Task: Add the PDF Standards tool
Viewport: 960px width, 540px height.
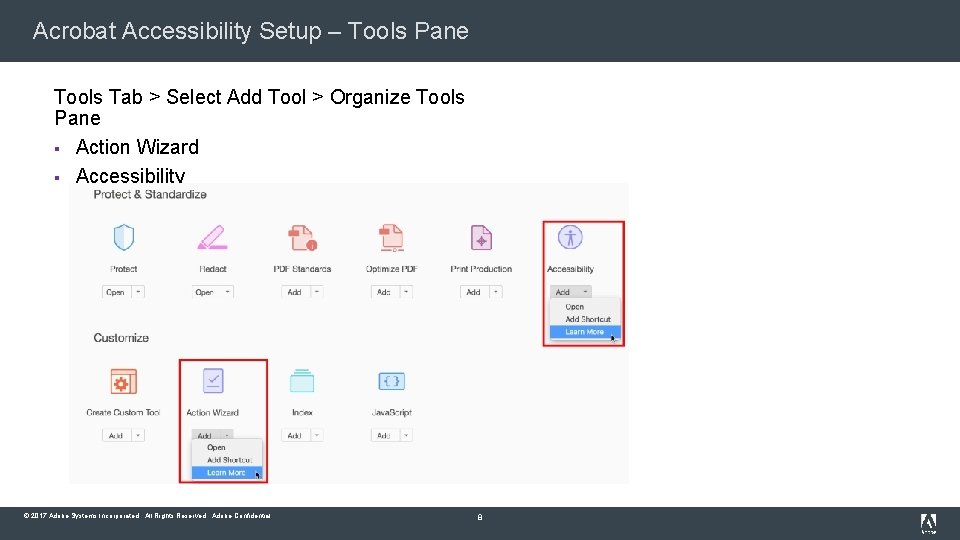Action: point(295,292)
